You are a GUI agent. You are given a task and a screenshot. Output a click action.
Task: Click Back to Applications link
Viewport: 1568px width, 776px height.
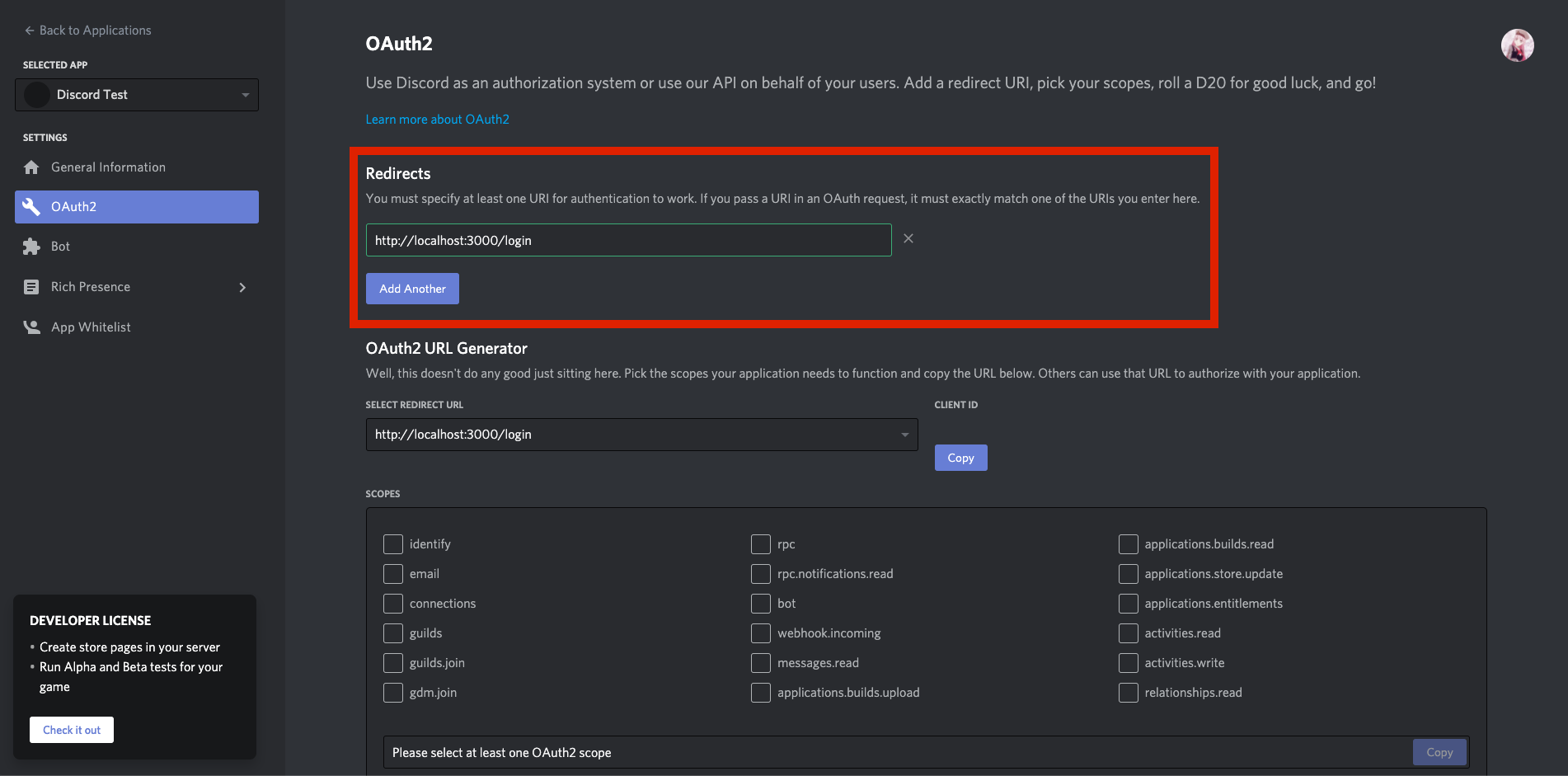[x=87, y=31]
